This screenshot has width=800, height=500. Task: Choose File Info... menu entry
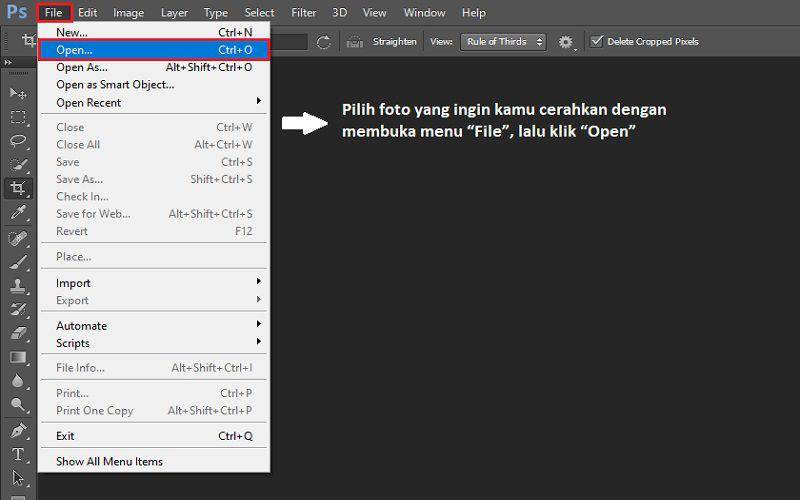[153, 367]
